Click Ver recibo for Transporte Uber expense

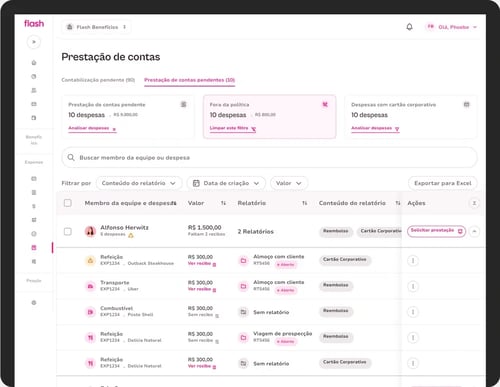click(x=202, y=289)
